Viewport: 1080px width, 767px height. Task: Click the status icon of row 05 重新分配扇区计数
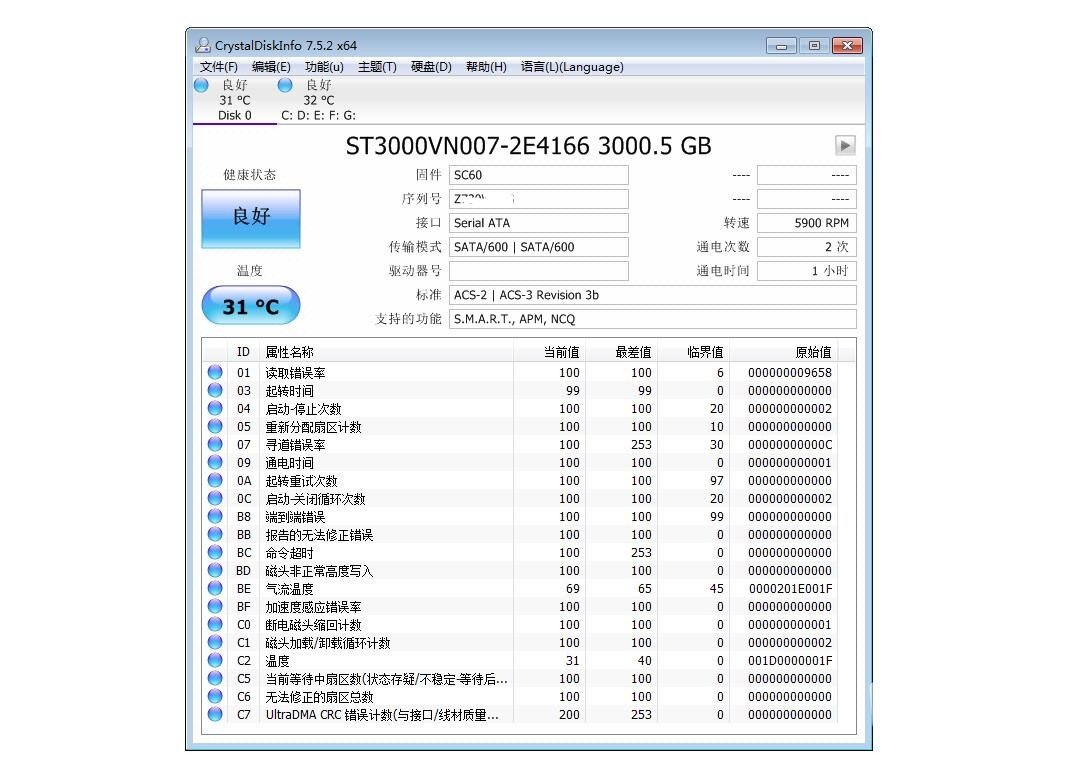click(215, 426)
